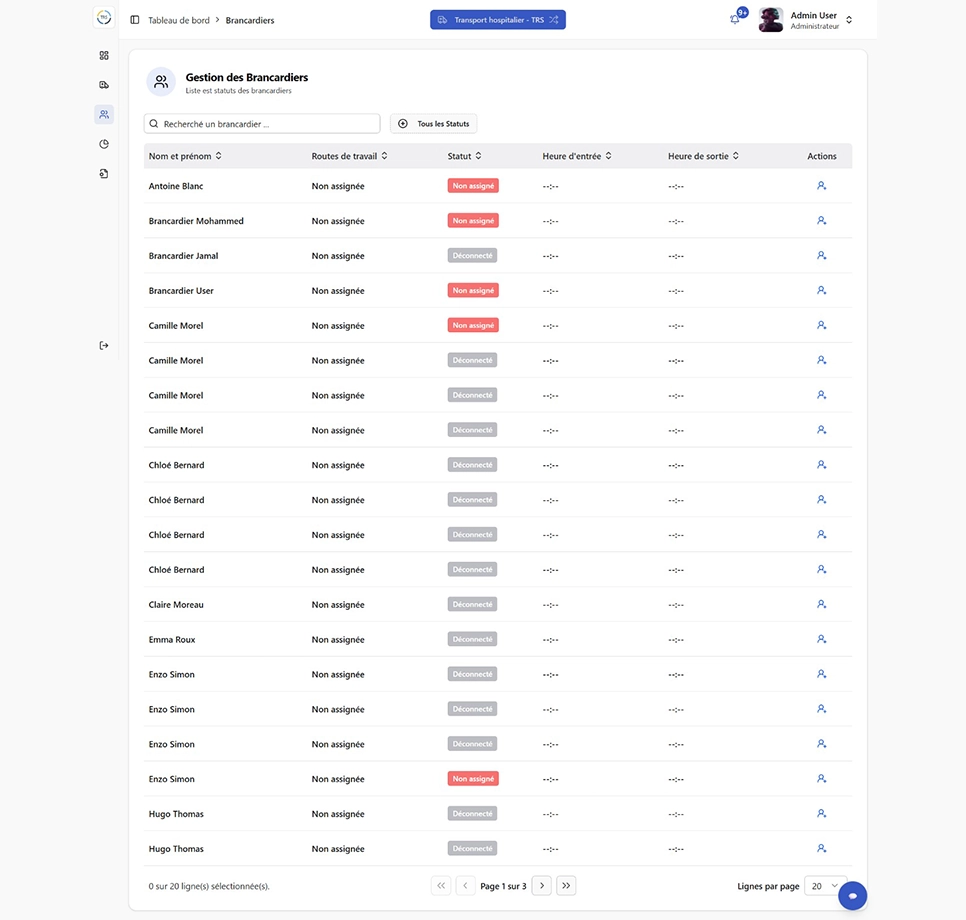Open the ambulance transport icon in sidebar

(x=104, y=85)
